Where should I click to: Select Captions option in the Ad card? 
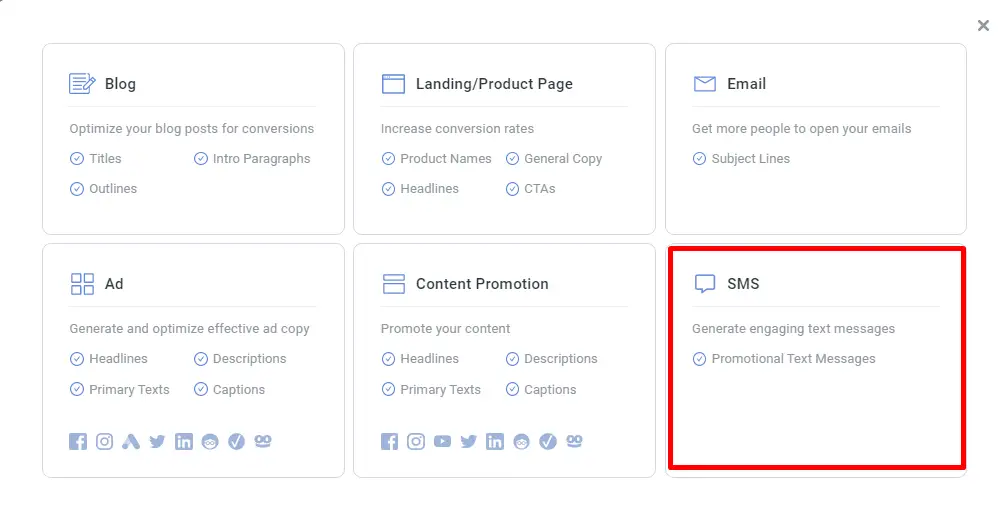pyautogui.click(x=229, y=389)
